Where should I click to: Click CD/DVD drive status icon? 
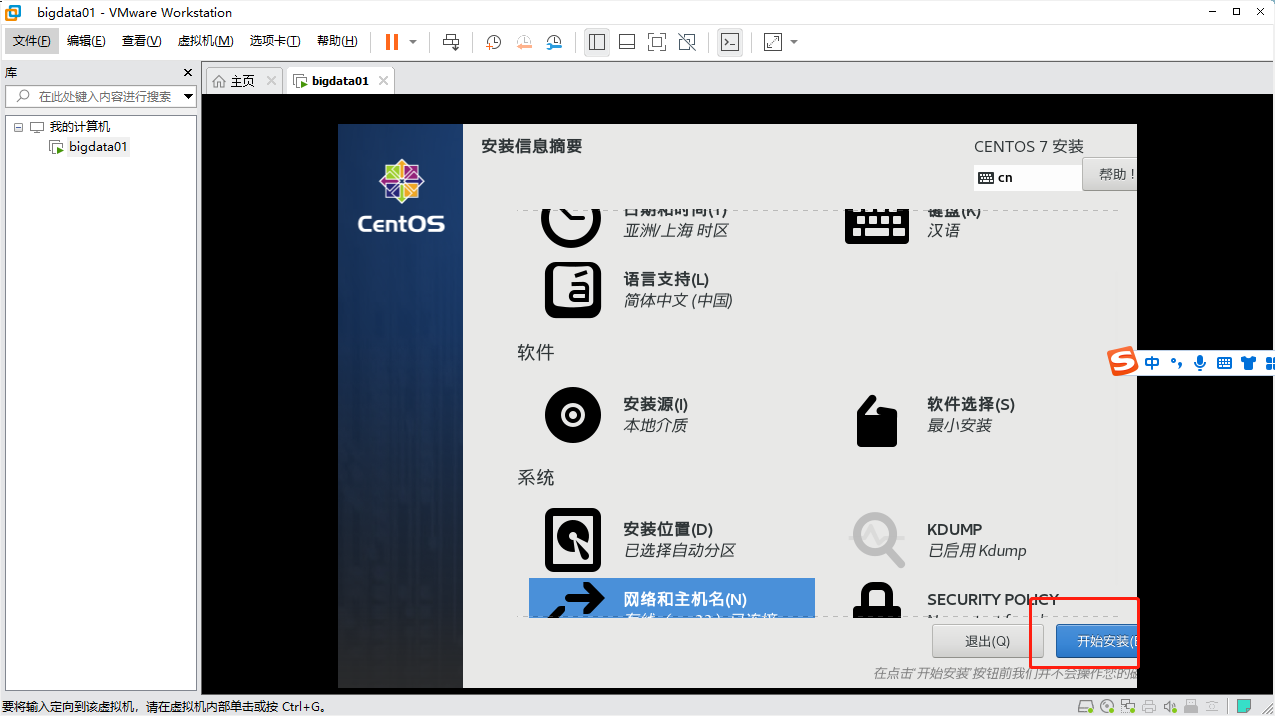[1107, 706]
